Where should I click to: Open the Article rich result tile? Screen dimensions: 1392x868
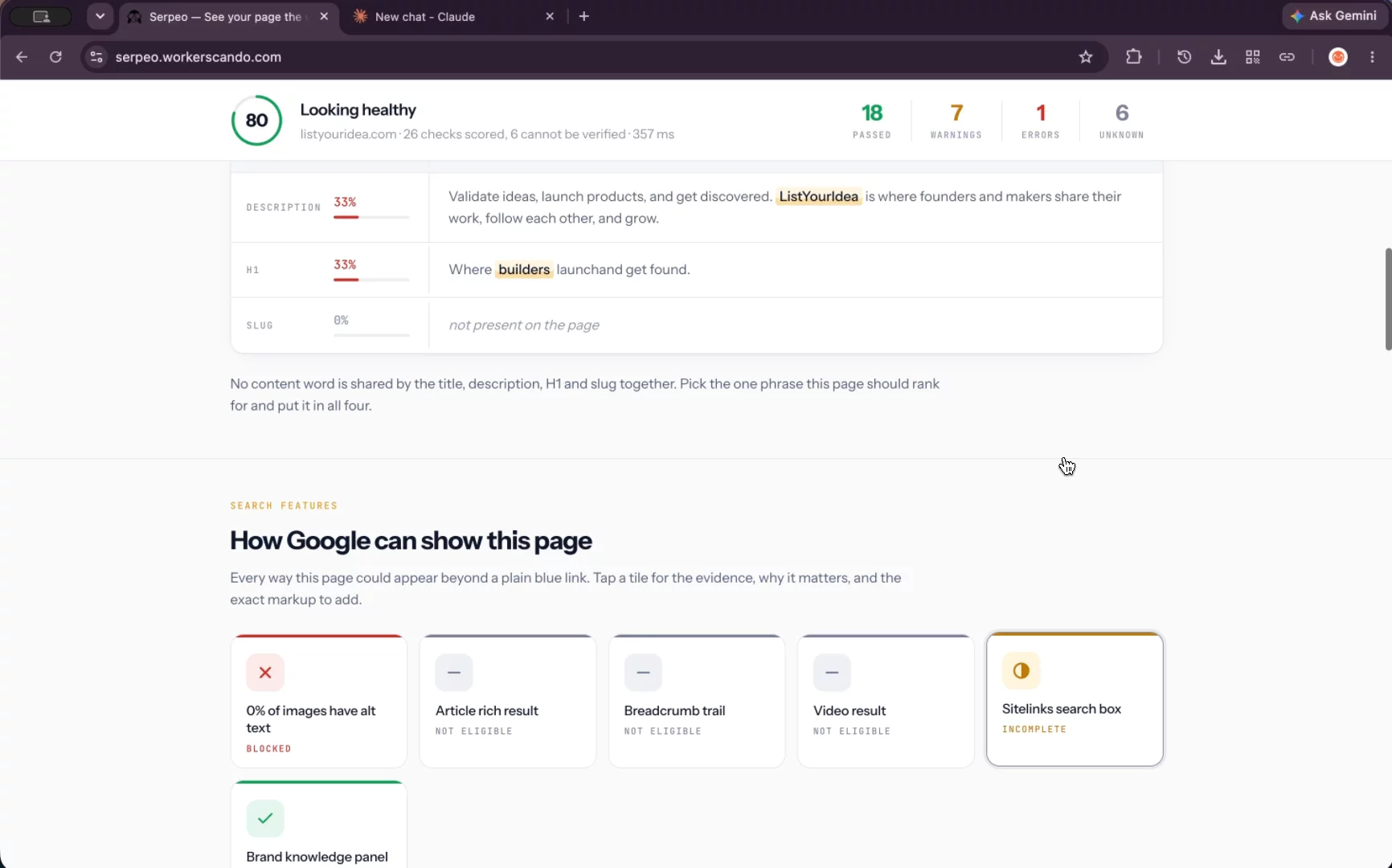(x=507, y=701)
